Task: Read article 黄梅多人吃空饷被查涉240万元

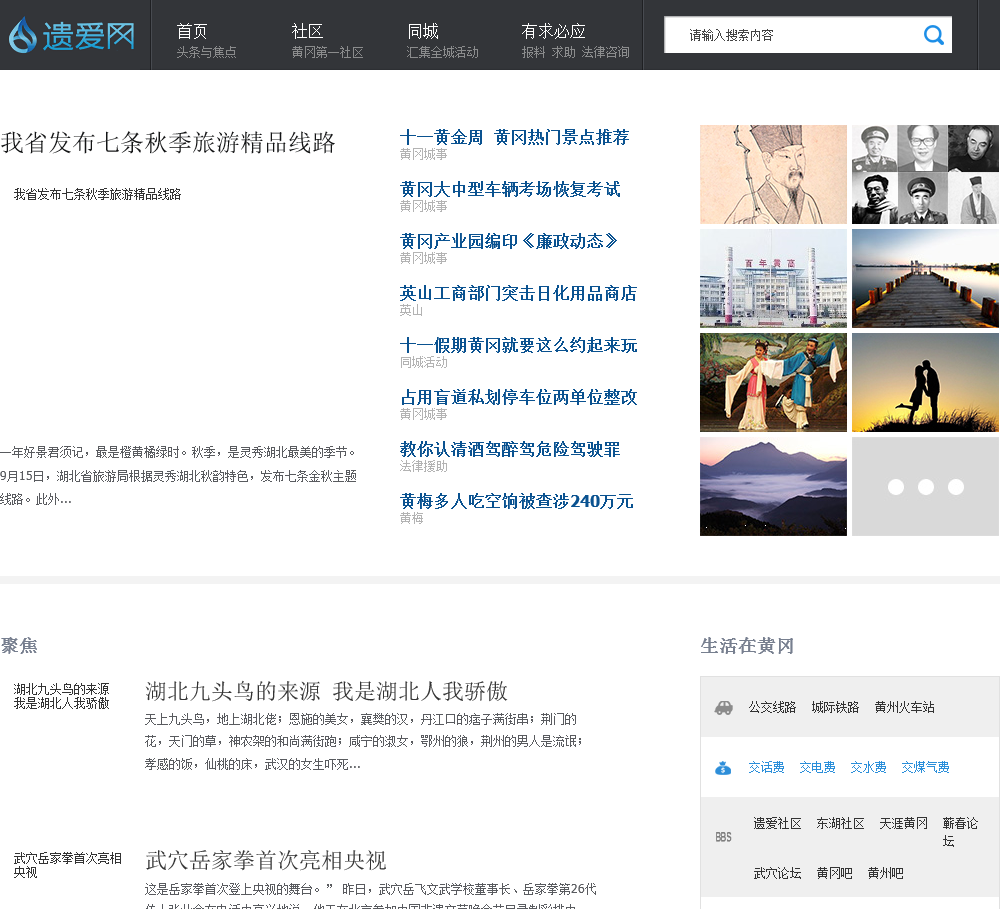Action: click(x=516, y=501)
